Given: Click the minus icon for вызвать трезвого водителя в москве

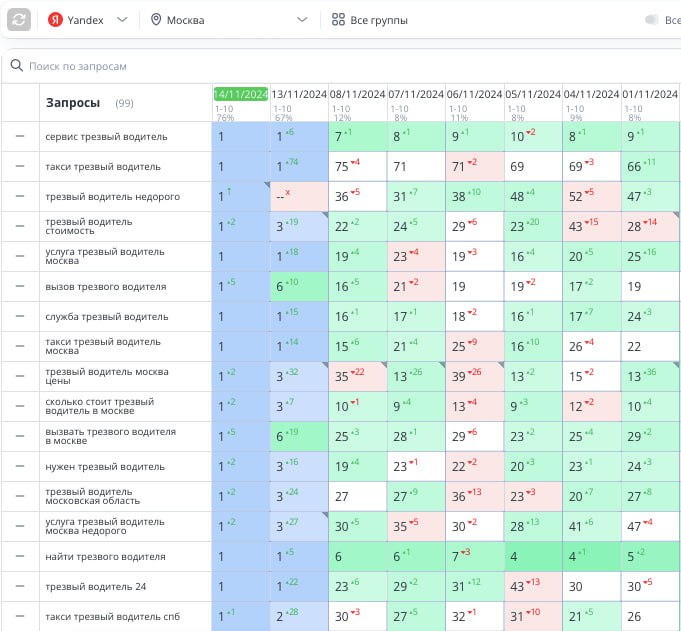Looking at the screenshot, I should (x=20, y=436).
